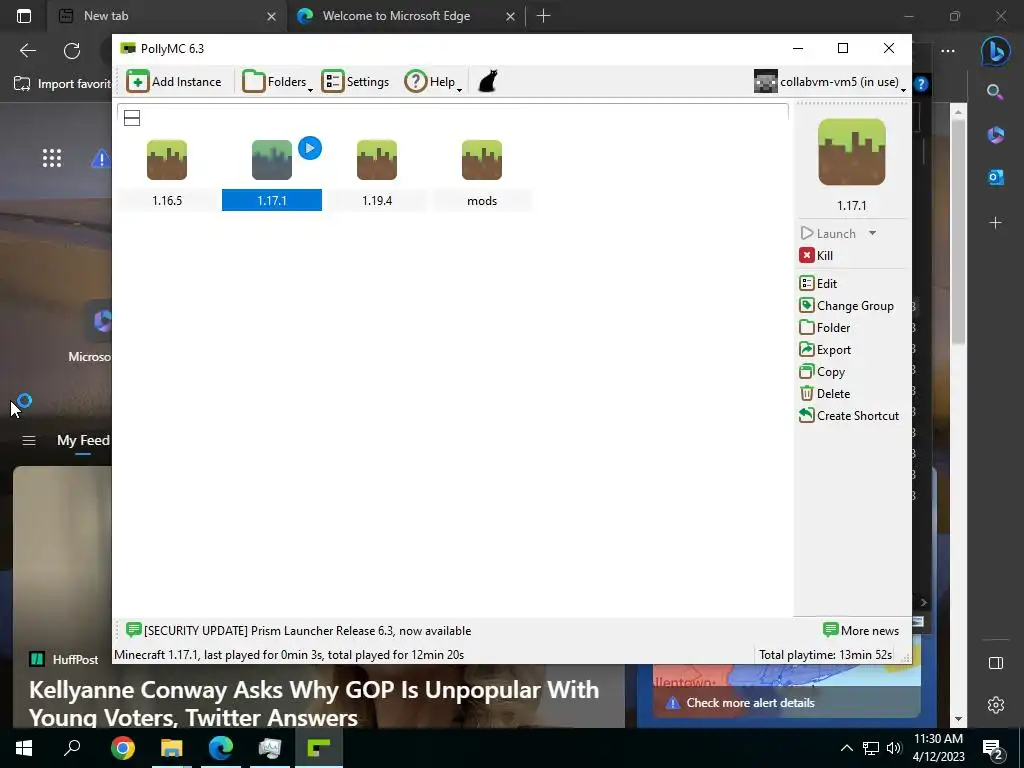Open the notification center

[x=993, y=748]
